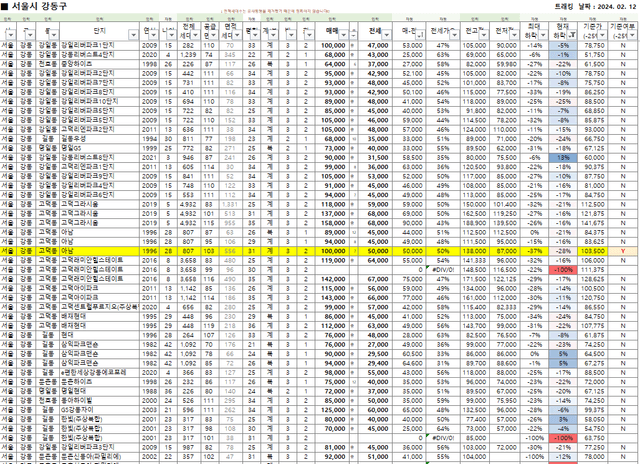Select the 158,000 매매 price cell
640x464 pixels.
332,223
